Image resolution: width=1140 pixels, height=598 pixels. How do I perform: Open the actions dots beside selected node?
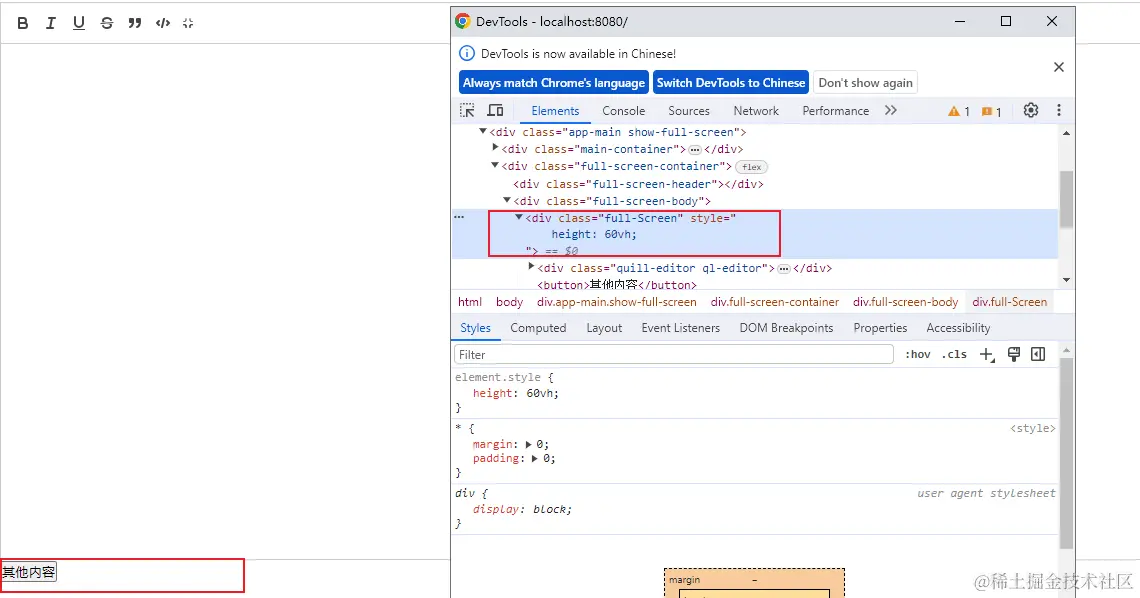point(459,217)
